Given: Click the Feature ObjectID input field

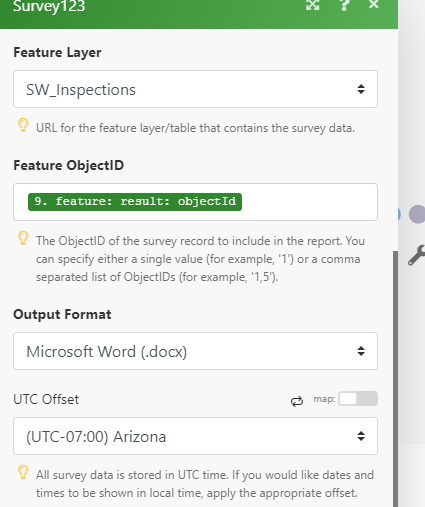Looking at the screenshot, I should [x=195, y=202].
